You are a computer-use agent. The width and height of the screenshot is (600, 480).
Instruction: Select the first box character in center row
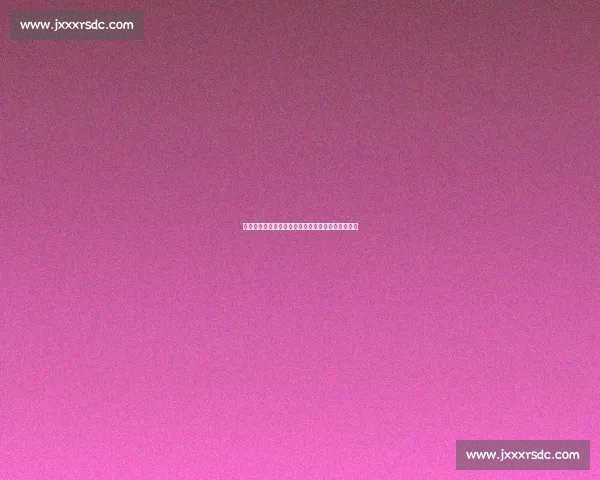tap(245, 226)
